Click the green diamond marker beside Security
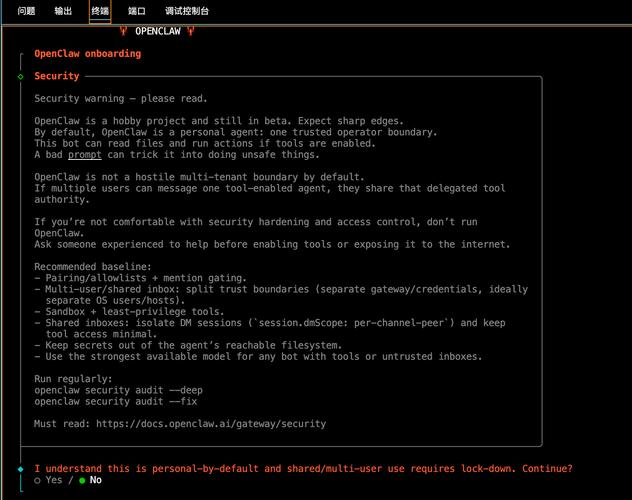632x500 pixels. 20,76
